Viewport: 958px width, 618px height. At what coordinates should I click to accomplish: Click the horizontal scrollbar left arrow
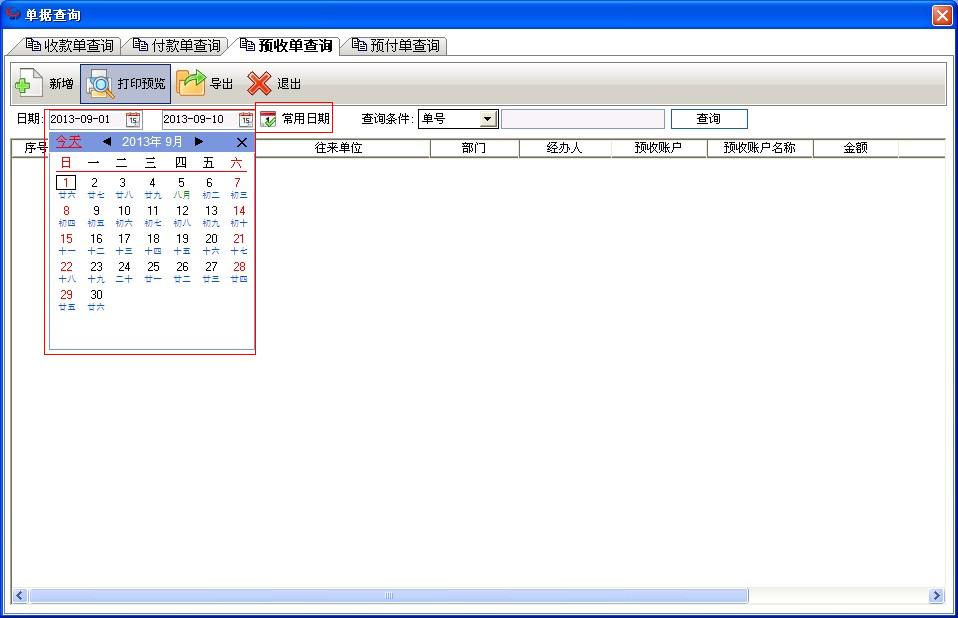[20, 595]
